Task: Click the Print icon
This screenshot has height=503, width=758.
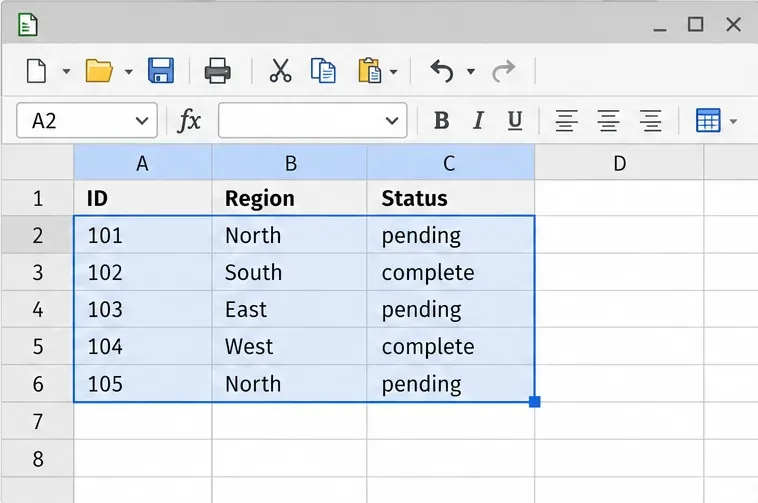Action: pos(218,71)
